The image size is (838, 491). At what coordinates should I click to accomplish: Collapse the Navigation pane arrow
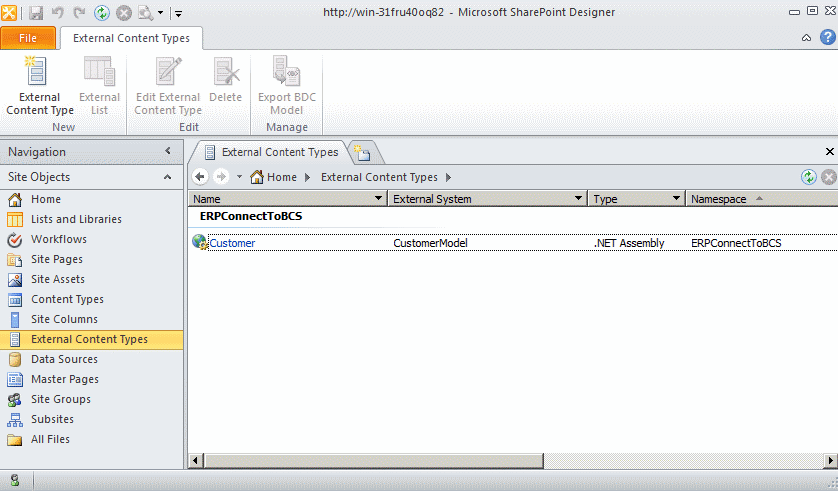(168, 151)
